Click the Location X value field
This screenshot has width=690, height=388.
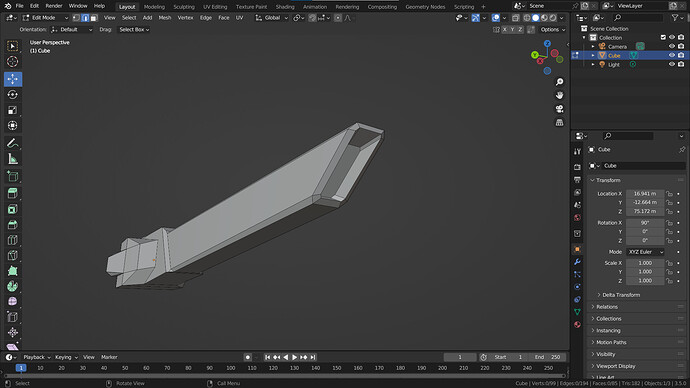(645, 194)
